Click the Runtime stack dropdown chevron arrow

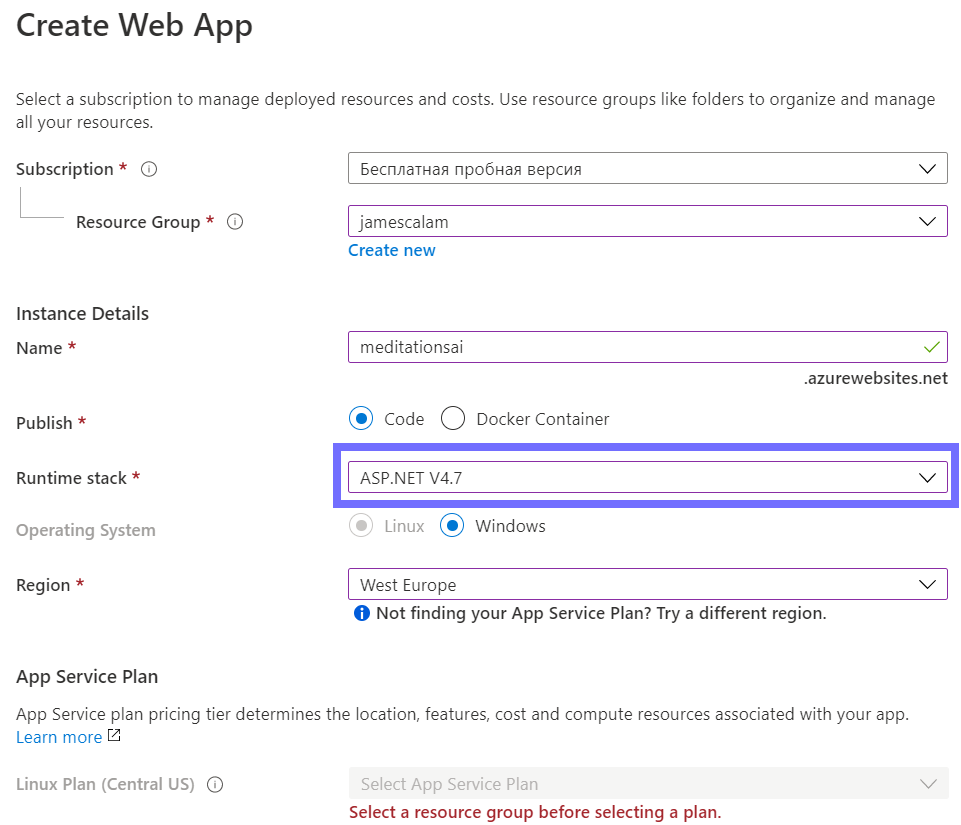[927, 478]
